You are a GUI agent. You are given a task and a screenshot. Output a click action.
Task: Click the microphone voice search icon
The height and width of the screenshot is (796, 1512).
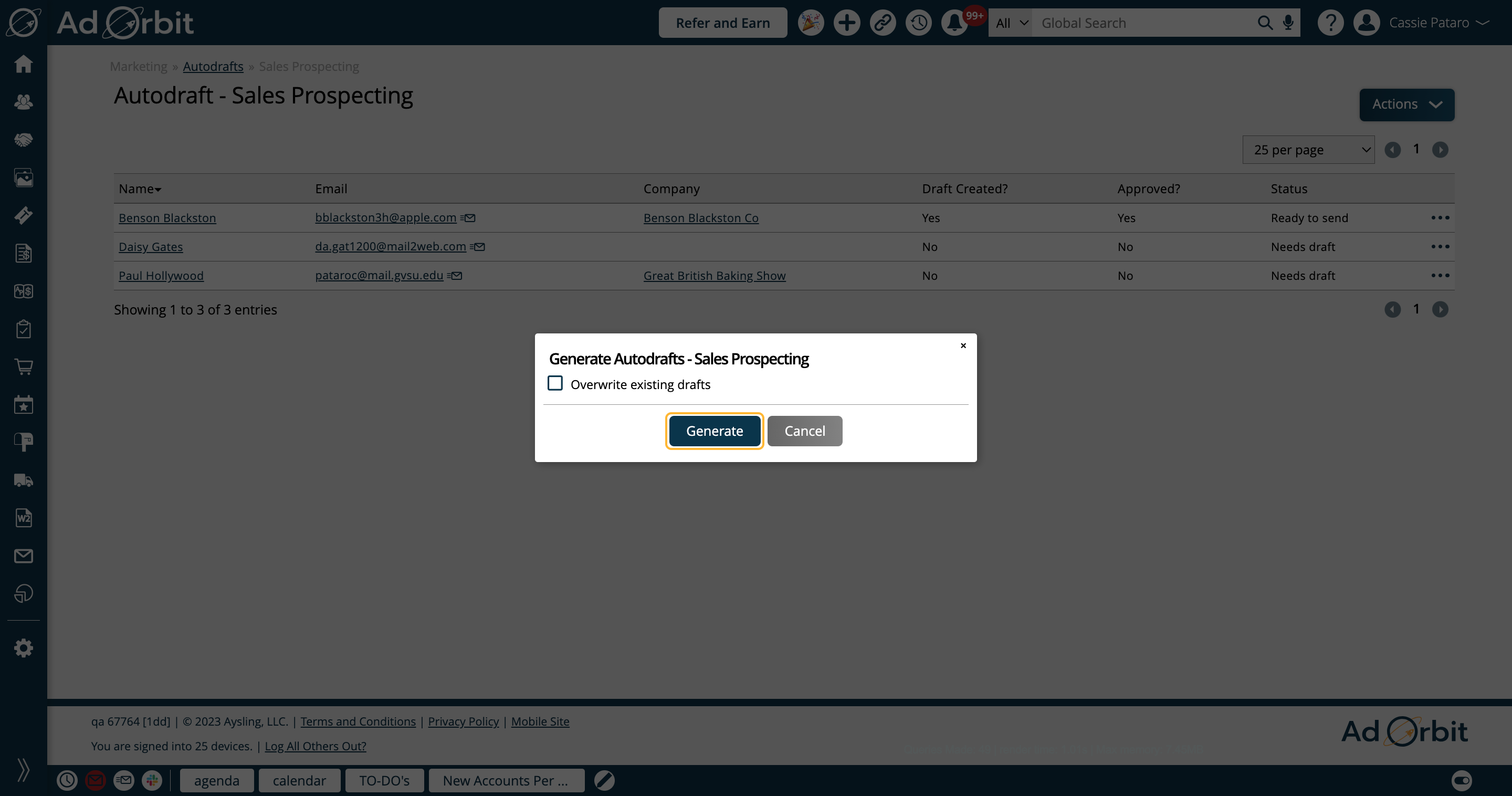(1288, 23)
